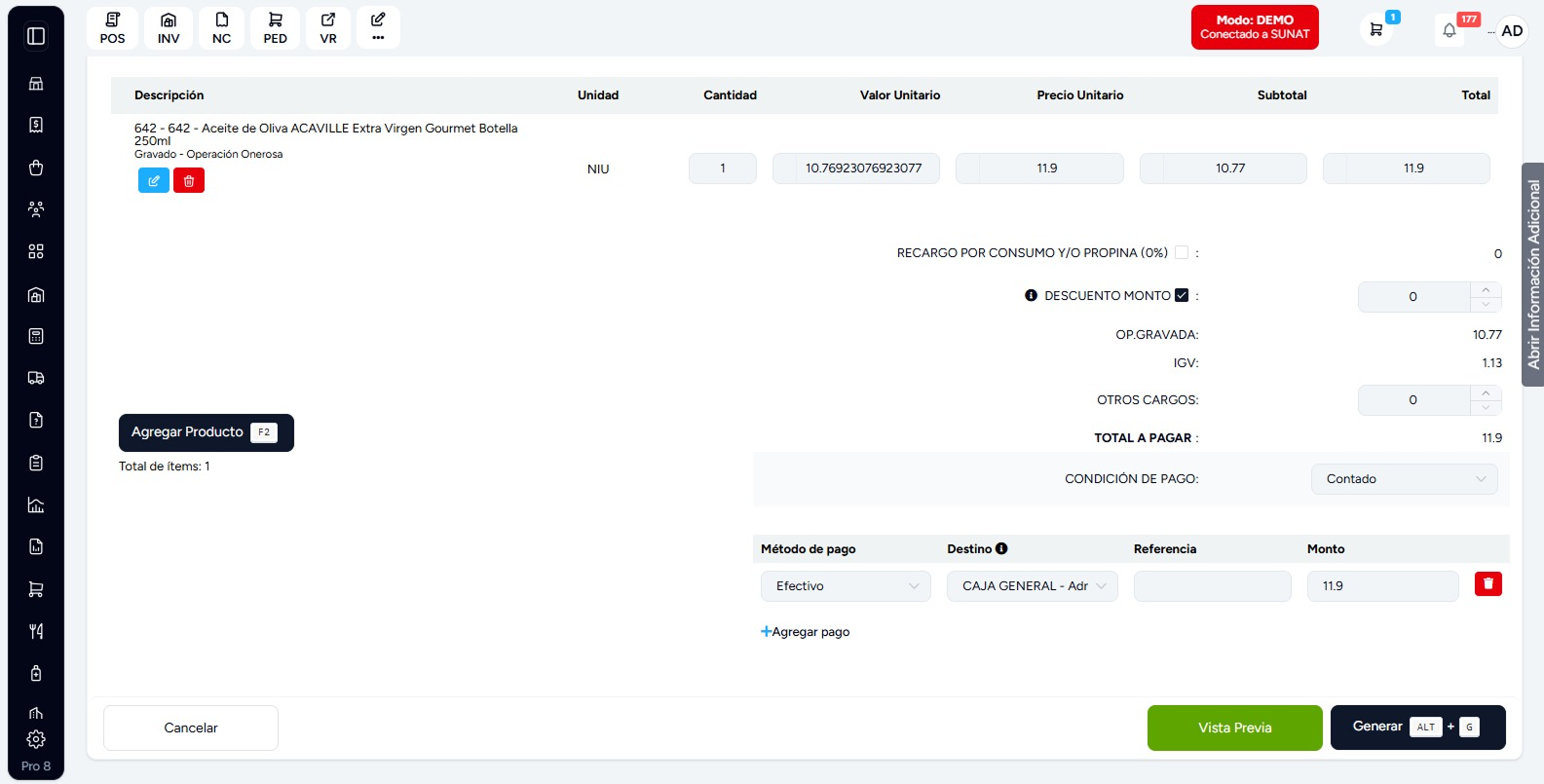The height and width of the screenshot is (784, 1544).
Task: Click the Vista Previa button
Action: pyautogui.click(x=1235, y=728)
